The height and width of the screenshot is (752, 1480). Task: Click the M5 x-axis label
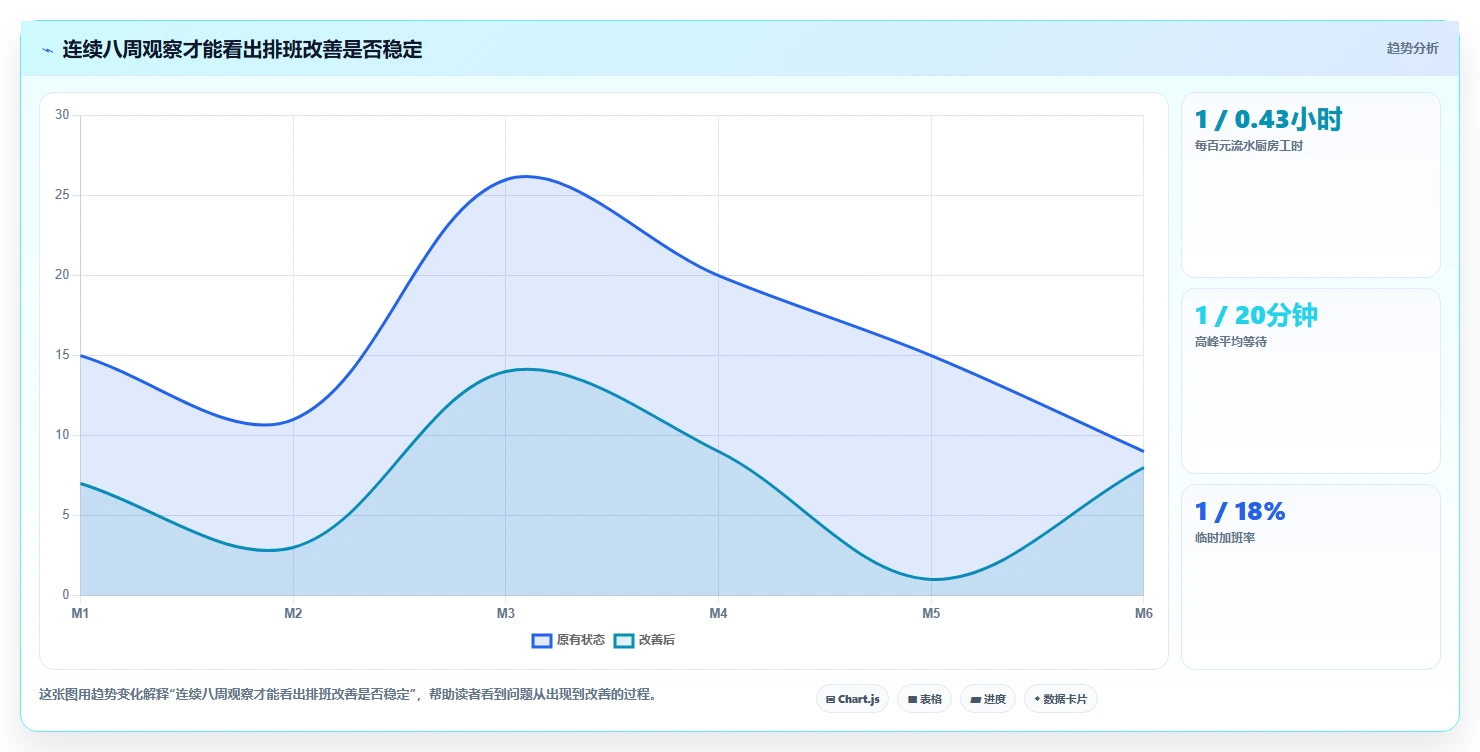(x=931, y=614)
